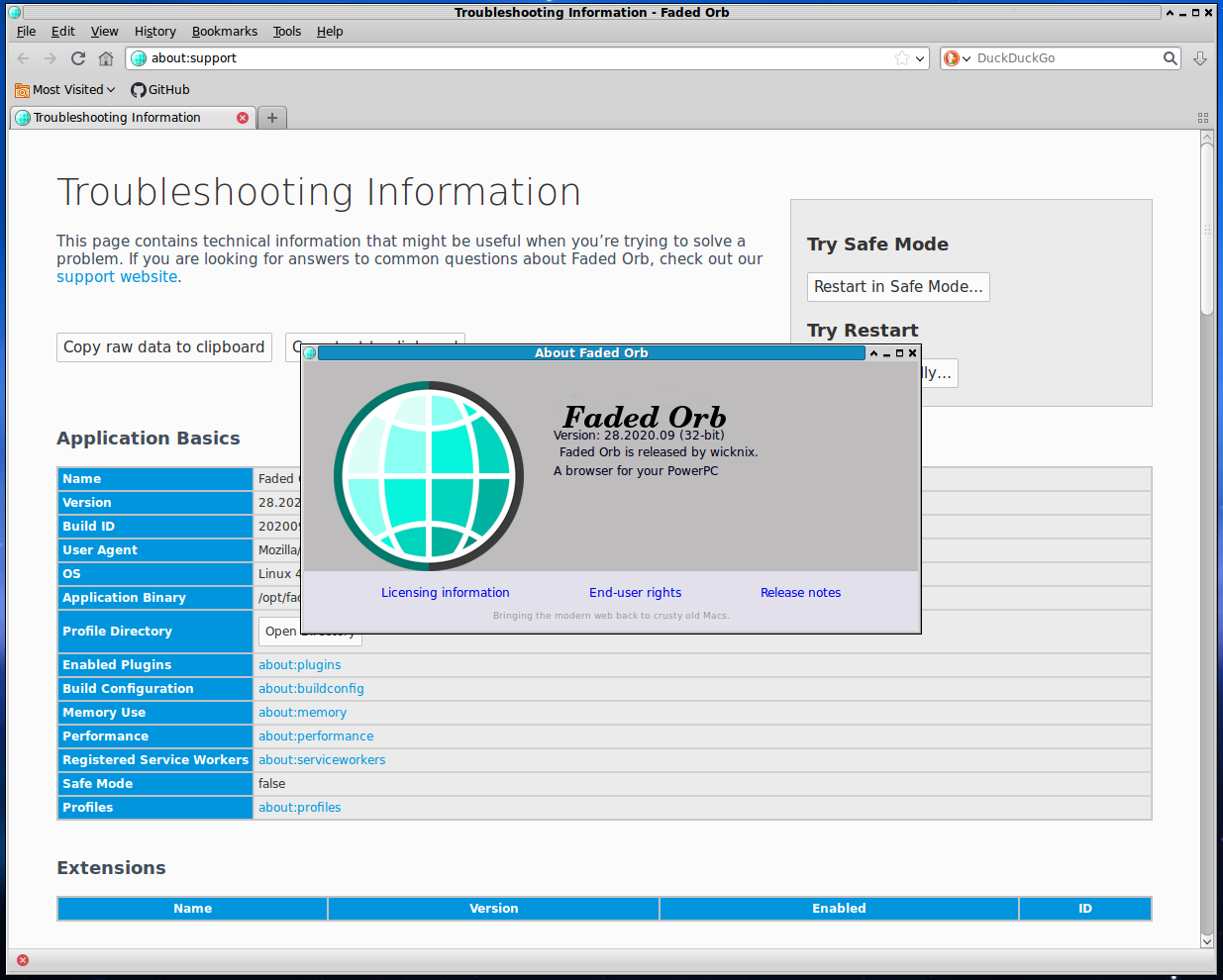
Task: Open the Bookmarks menu
Action: tap(225, 32)
